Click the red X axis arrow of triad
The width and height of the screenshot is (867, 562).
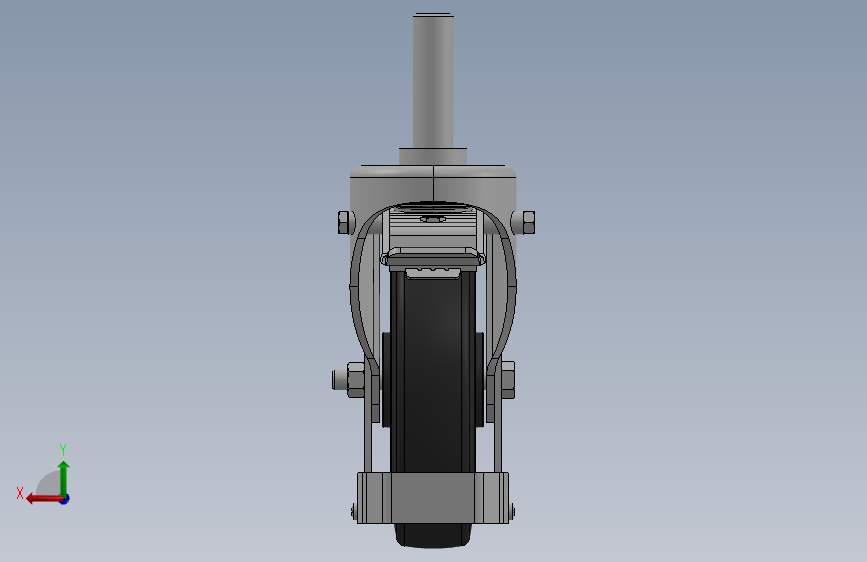(x=44, y=499)
